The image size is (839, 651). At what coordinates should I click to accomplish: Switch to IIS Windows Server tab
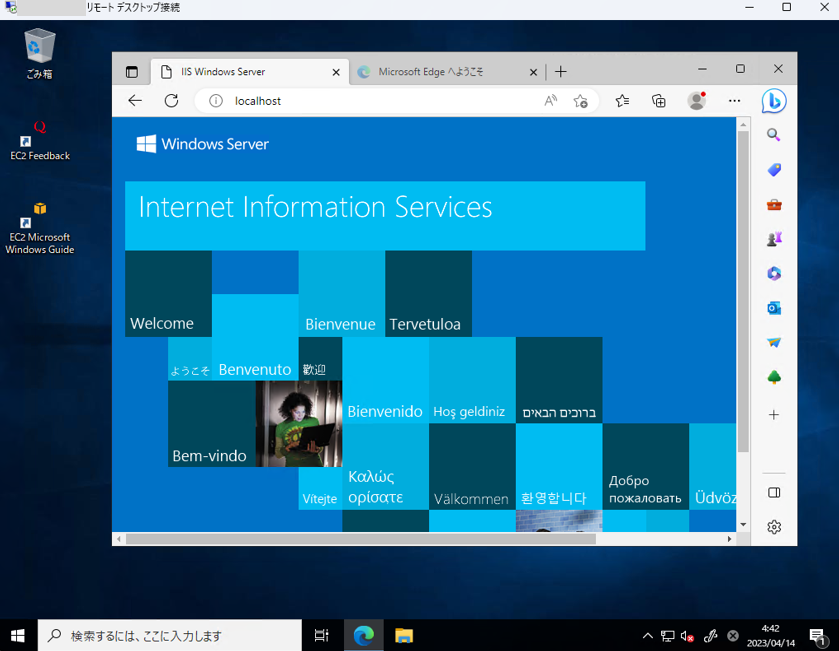tap(250, 72)
